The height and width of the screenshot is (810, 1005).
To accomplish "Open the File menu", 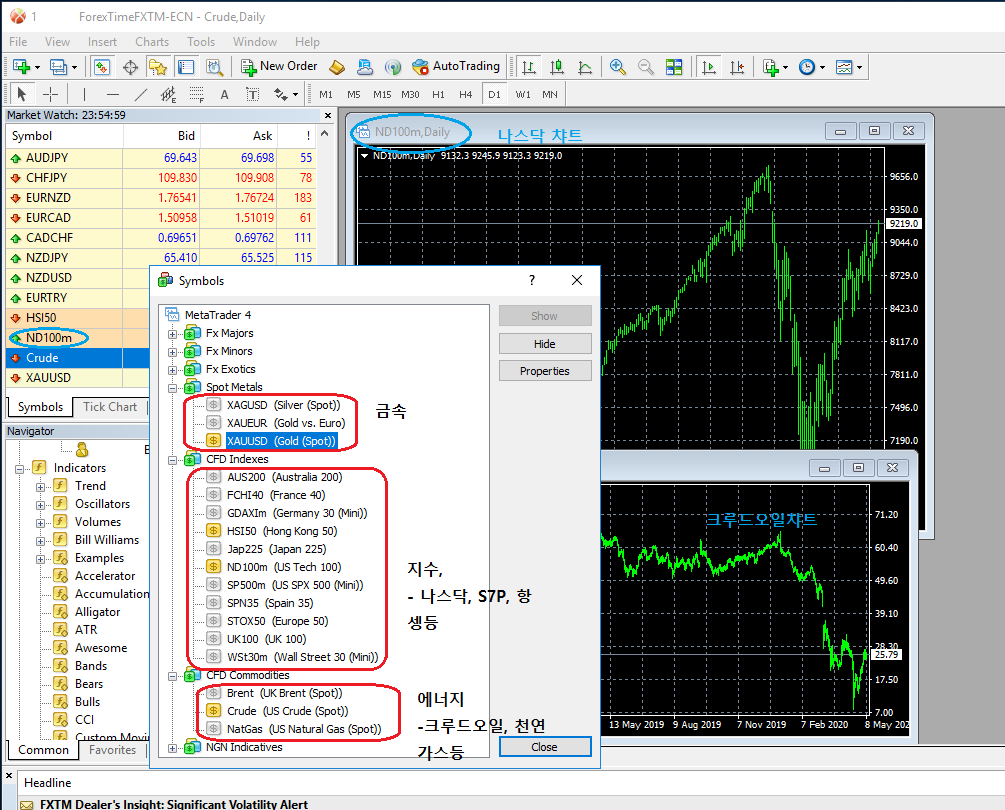I will click(x=18, y=42).
